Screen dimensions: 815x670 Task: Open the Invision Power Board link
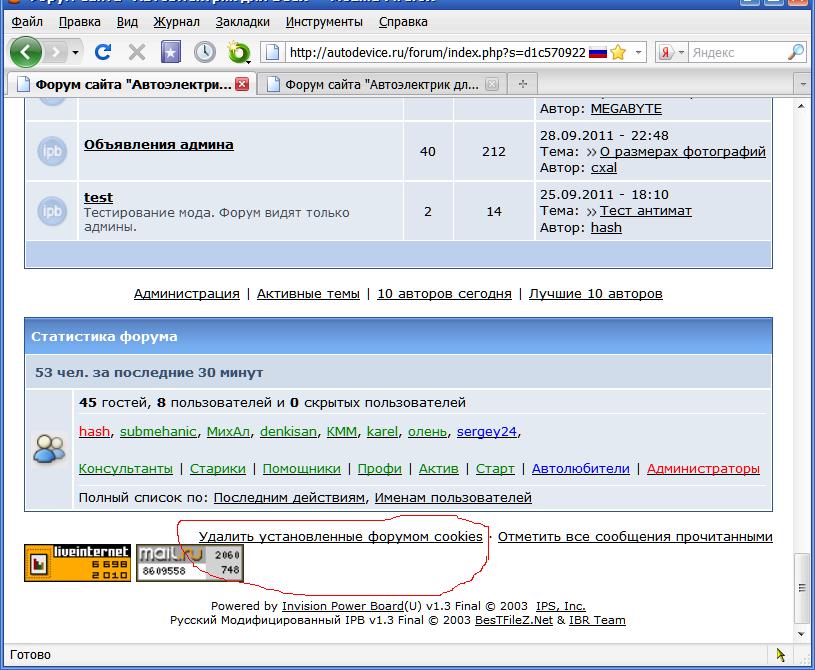343,606
